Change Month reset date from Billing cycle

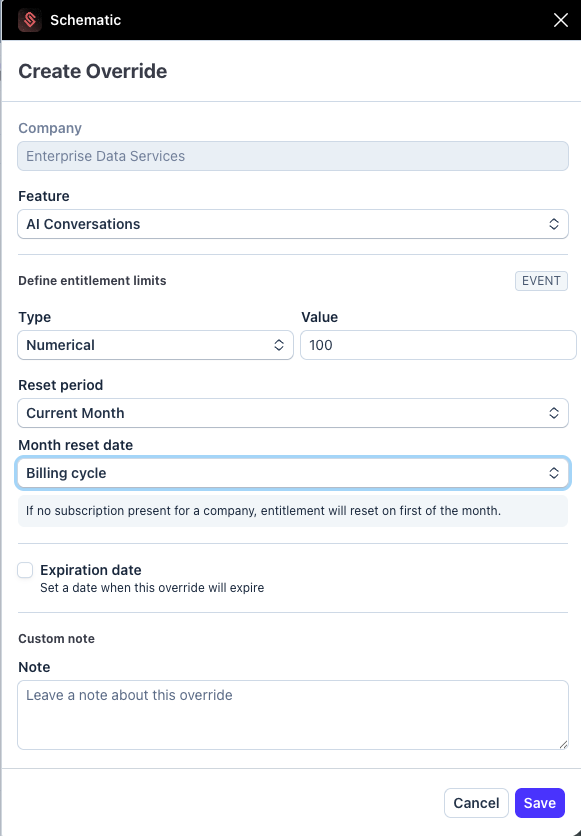291,473
